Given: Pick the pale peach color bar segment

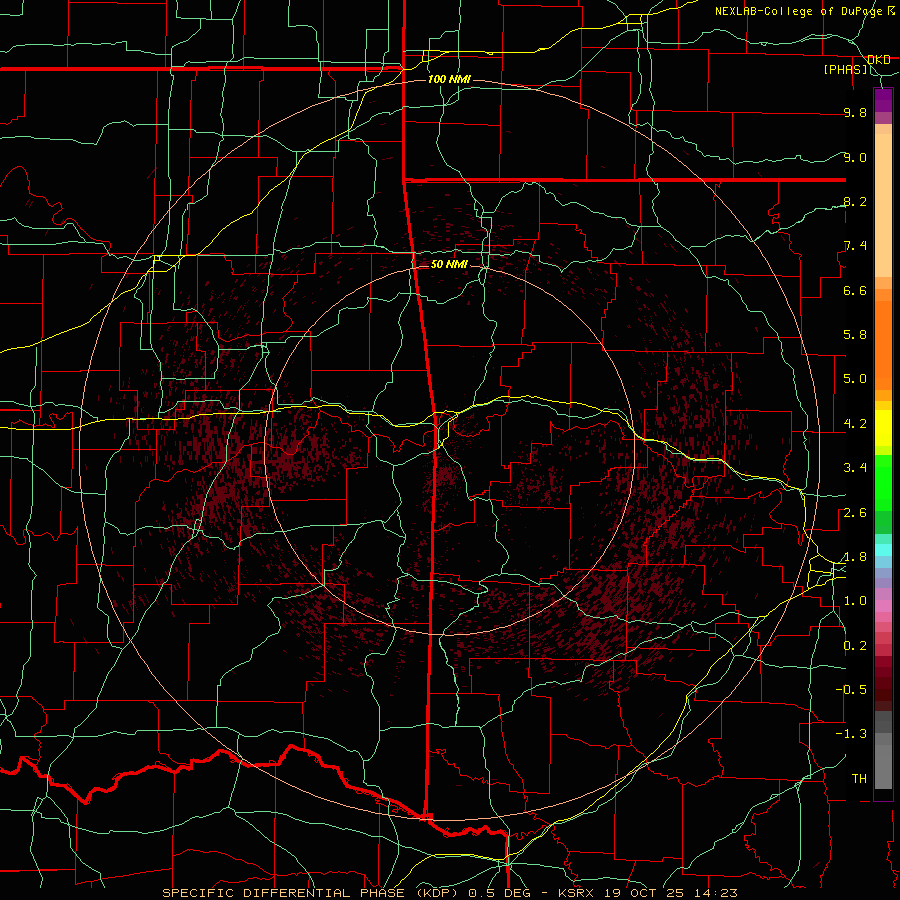Looking at the screenshot, I should point(883,207).
